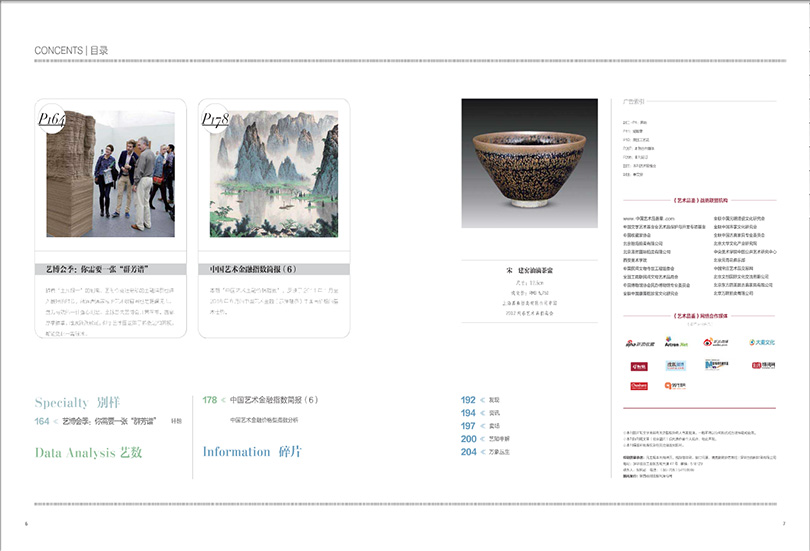Click the red 网络合作媒体 heading

pyautogui.click(x=700, y=316)
